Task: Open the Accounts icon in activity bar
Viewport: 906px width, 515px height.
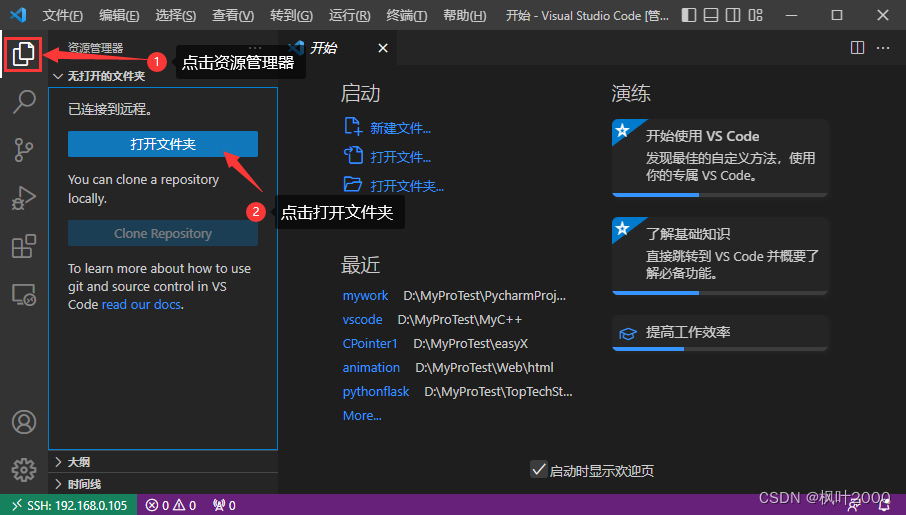Action: 24,422
